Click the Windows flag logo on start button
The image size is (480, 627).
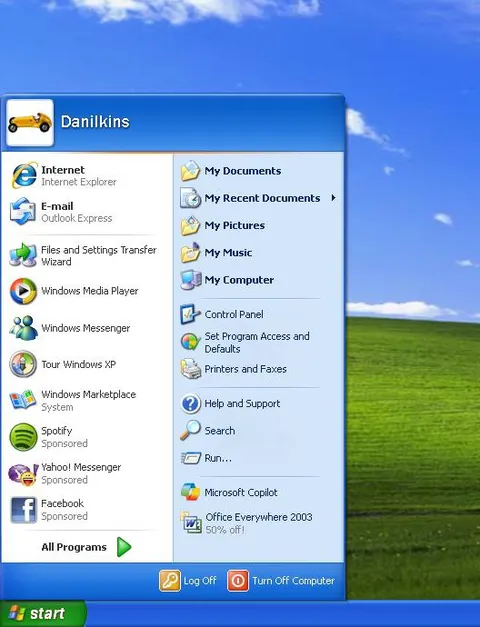[x=17, y=613]
